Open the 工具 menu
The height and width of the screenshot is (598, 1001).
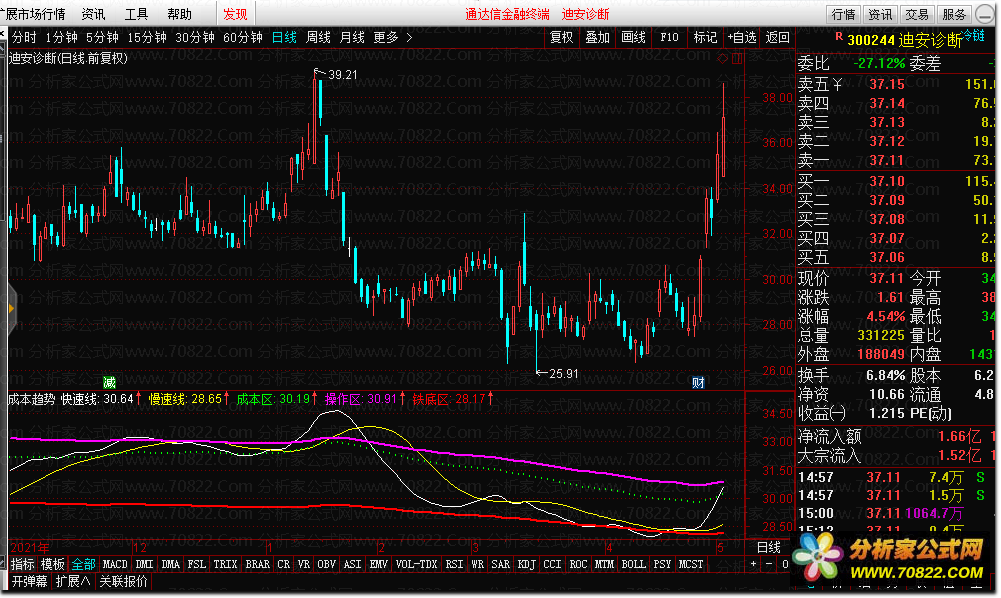click(136, 14)
